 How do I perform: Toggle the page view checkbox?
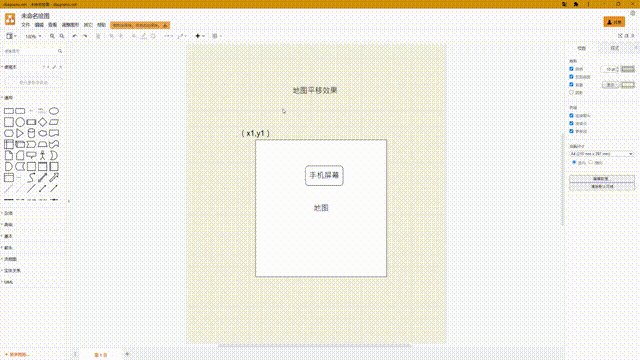(571, 77)
